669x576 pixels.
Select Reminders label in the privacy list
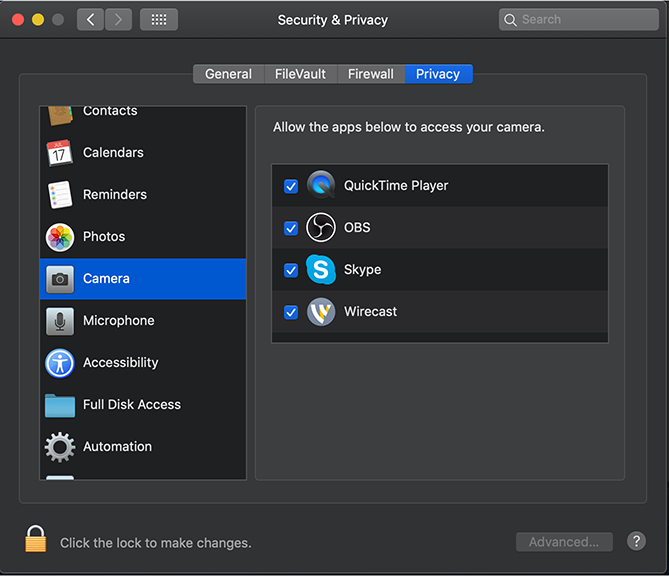[115, 195]
